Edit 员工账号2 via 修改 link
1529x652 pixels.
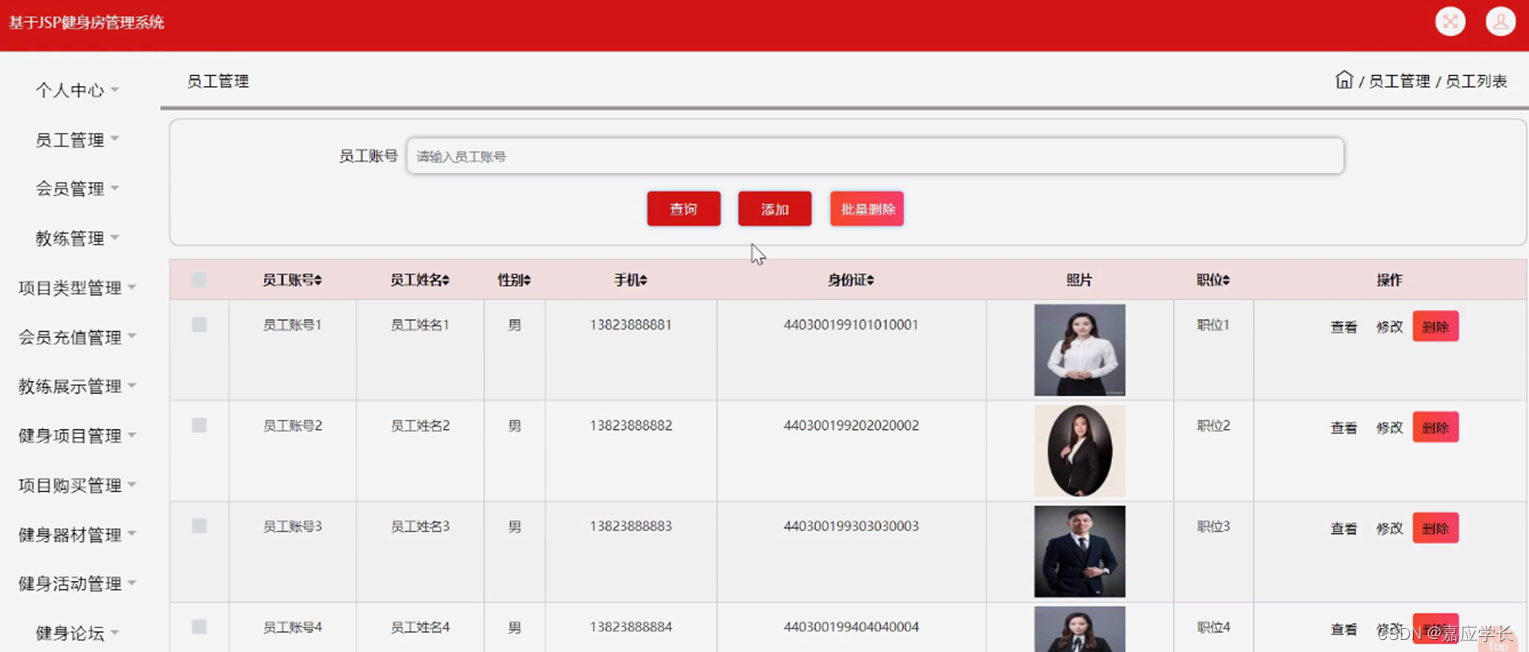point(1390,428)
